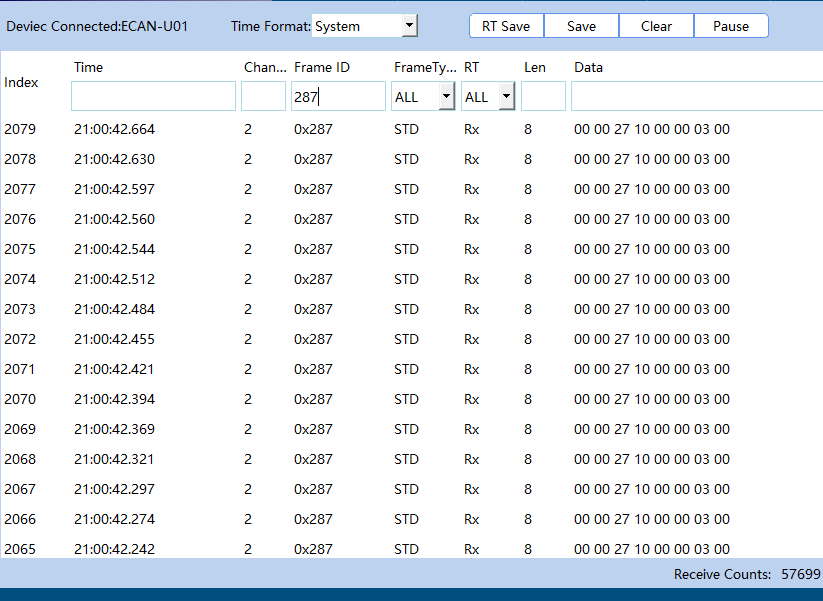823x601 pixels.
Task: Click the Receive Counts value in status bar
Action: 800,574
